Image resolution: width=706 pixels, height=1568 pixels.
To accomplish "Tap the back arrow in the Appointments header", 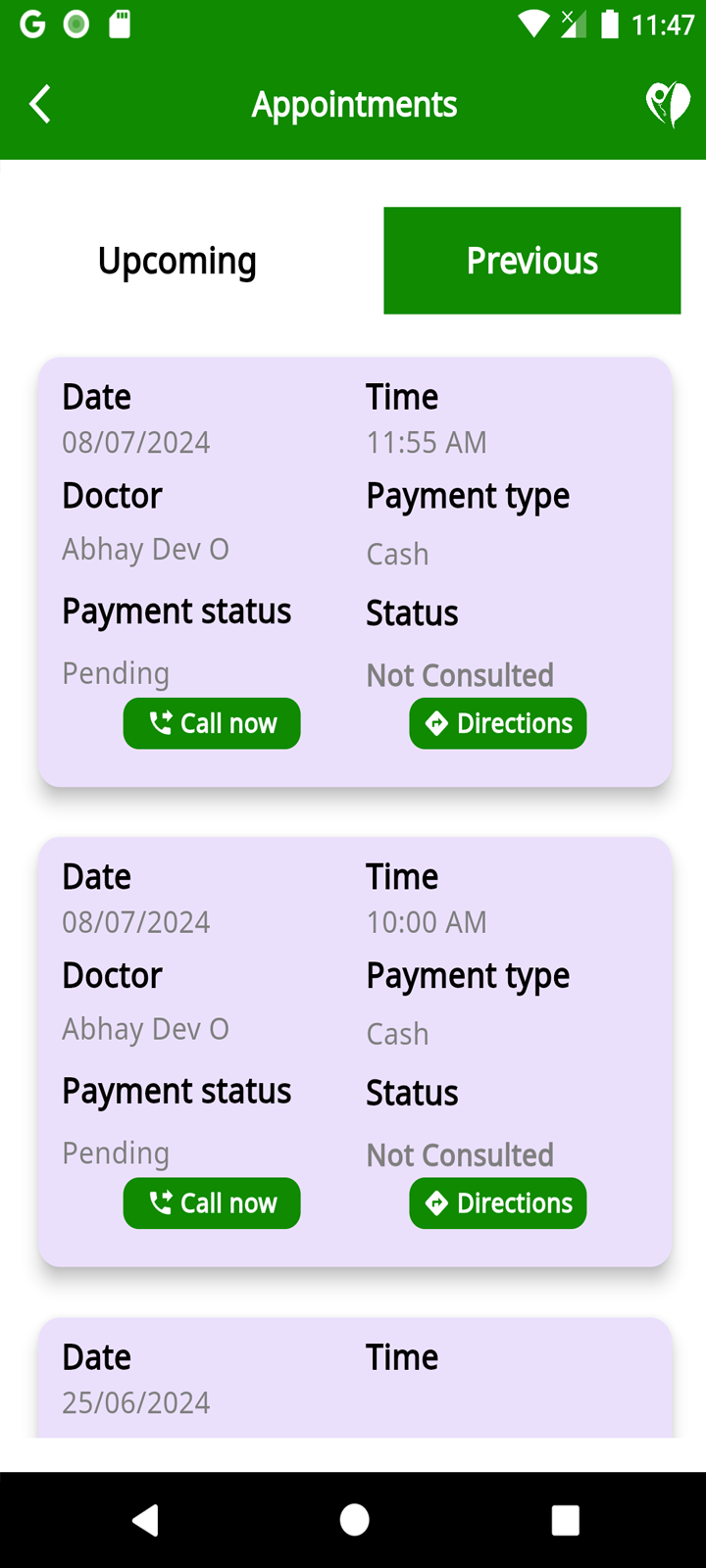I will click(x=39, y=104).
